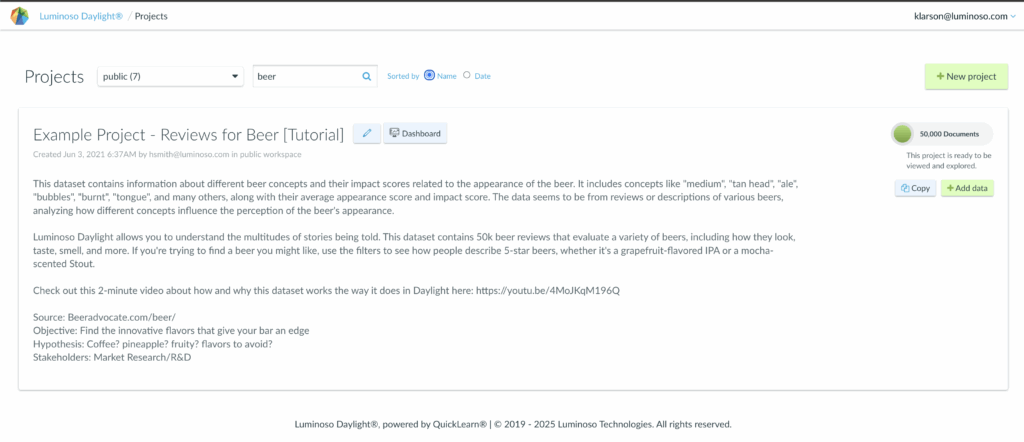
Task: Select the Date sort radio button
Action: click(467, 76)
